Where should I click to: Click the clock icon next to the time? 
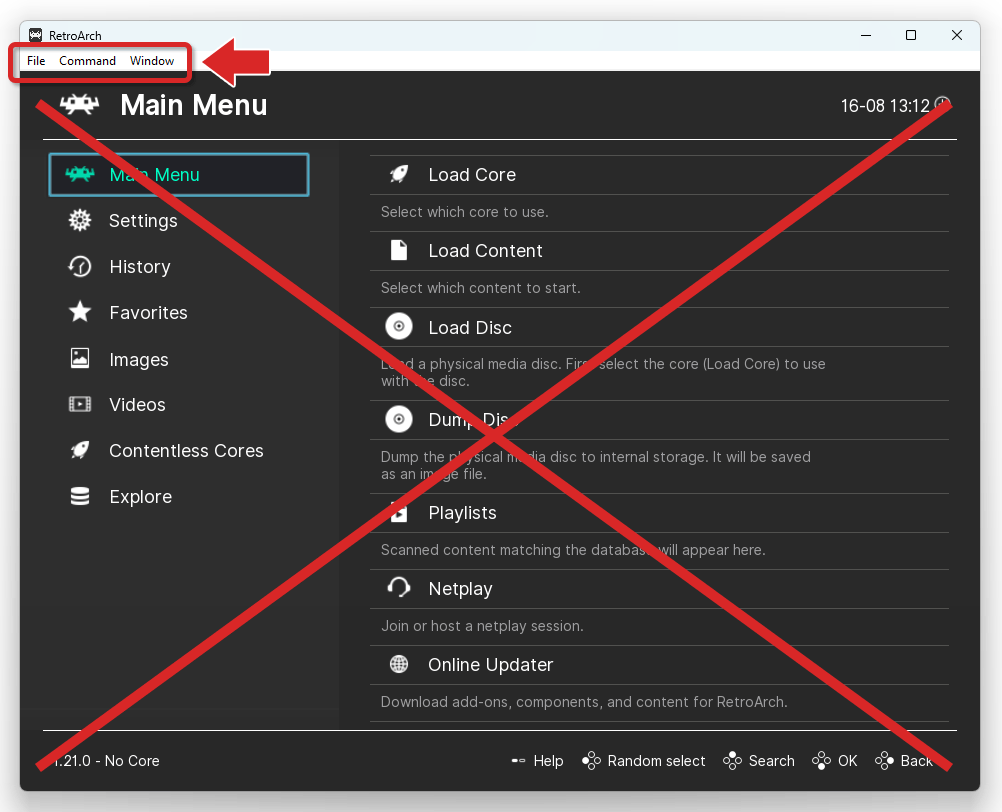[943, 104]
